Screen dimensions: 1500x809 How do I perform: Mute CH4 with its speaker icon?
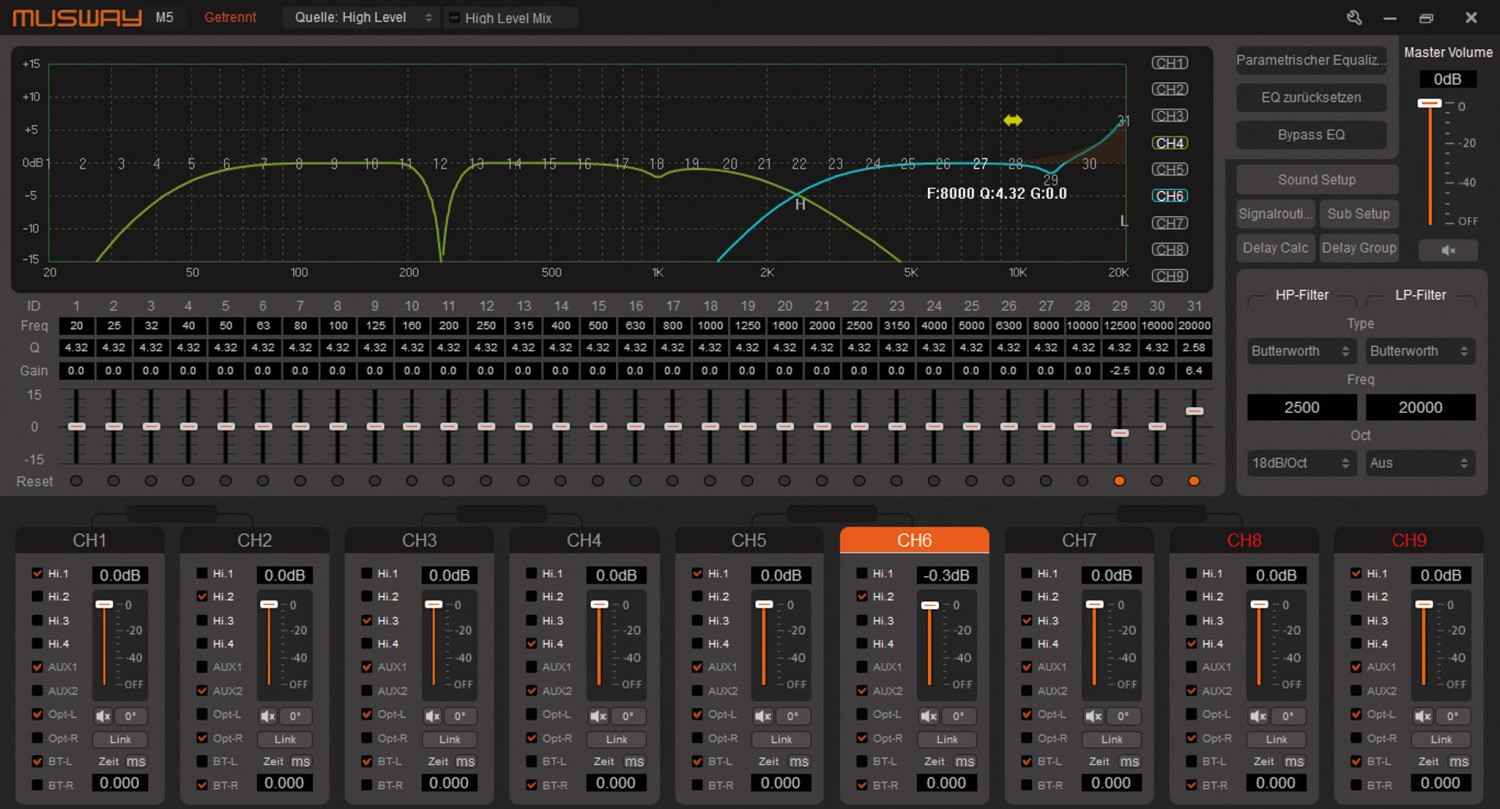point(598,717)
